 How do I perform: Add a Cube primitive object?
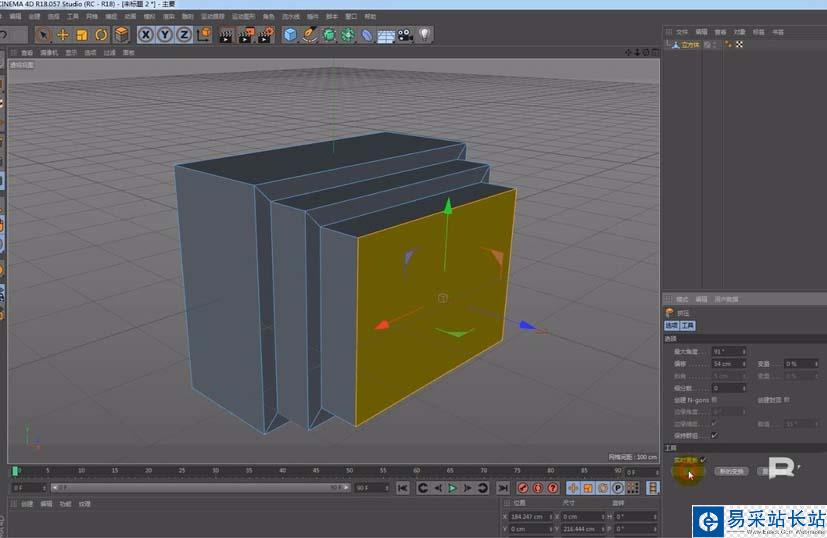click(x=290, y=35)
